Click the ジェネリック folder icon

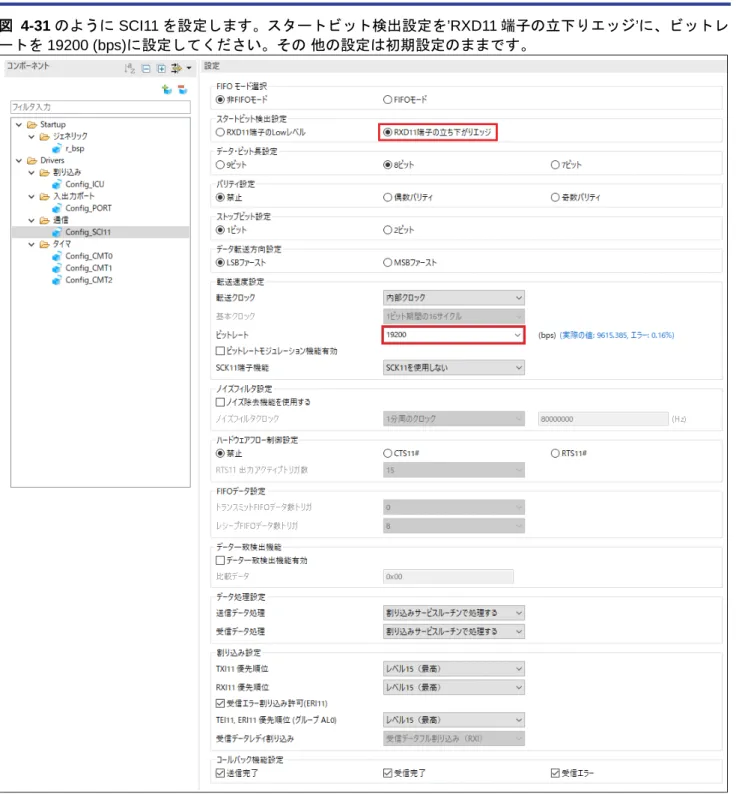(45, 137)
